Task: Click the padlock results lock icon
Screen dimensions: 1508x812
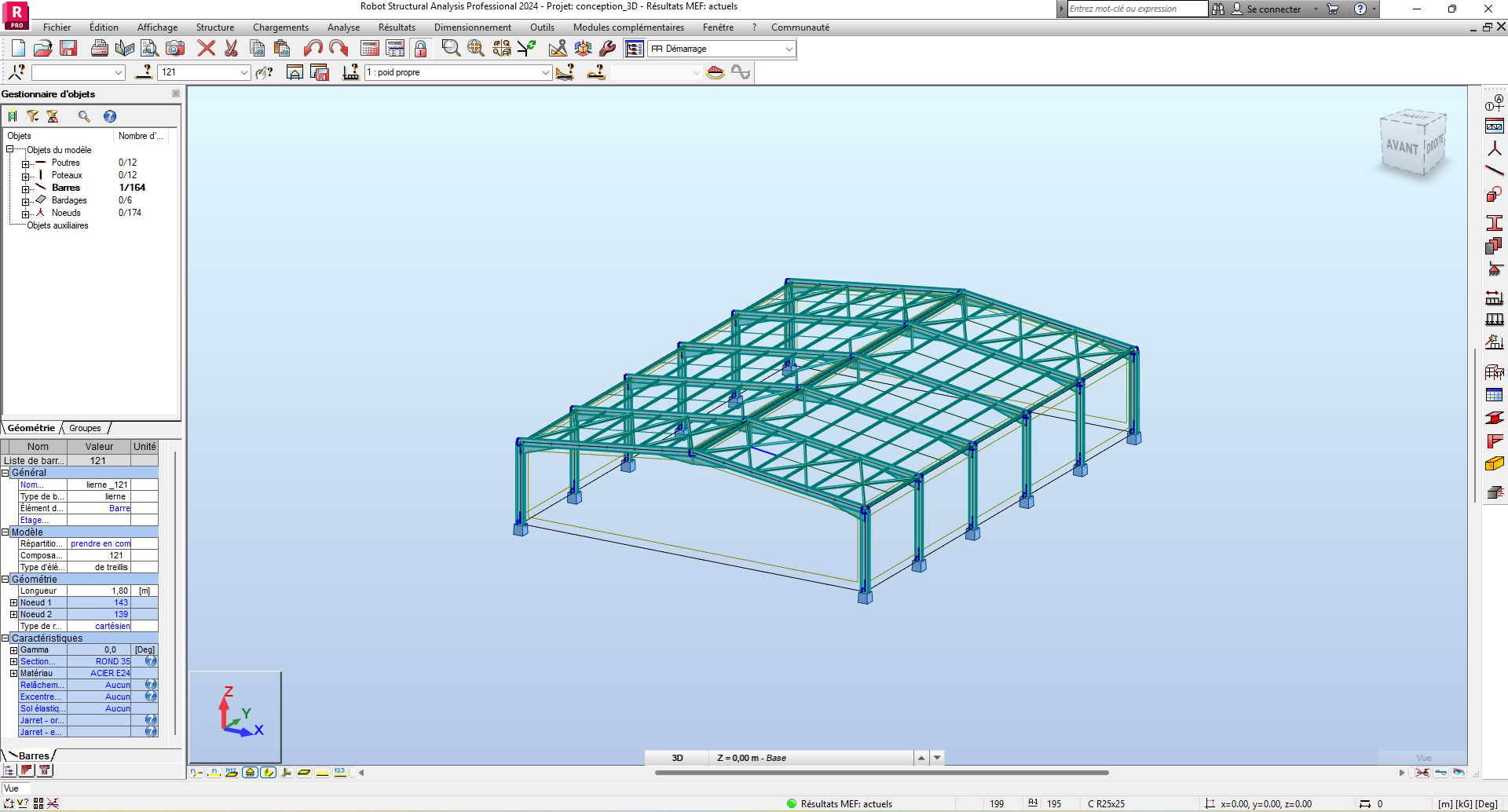Action: tap(421, 49)
